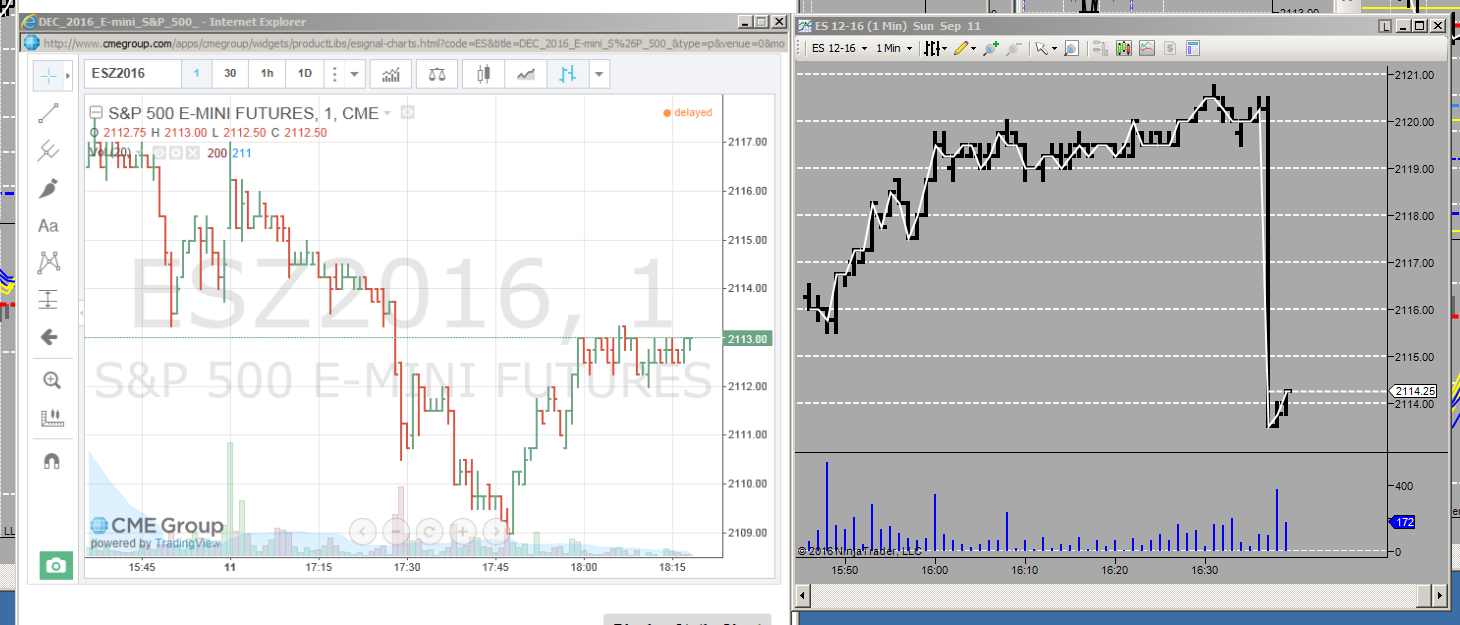1460x625 pixels.
Task: Open the Vol indicator settings gear
Action: point(176,153)
